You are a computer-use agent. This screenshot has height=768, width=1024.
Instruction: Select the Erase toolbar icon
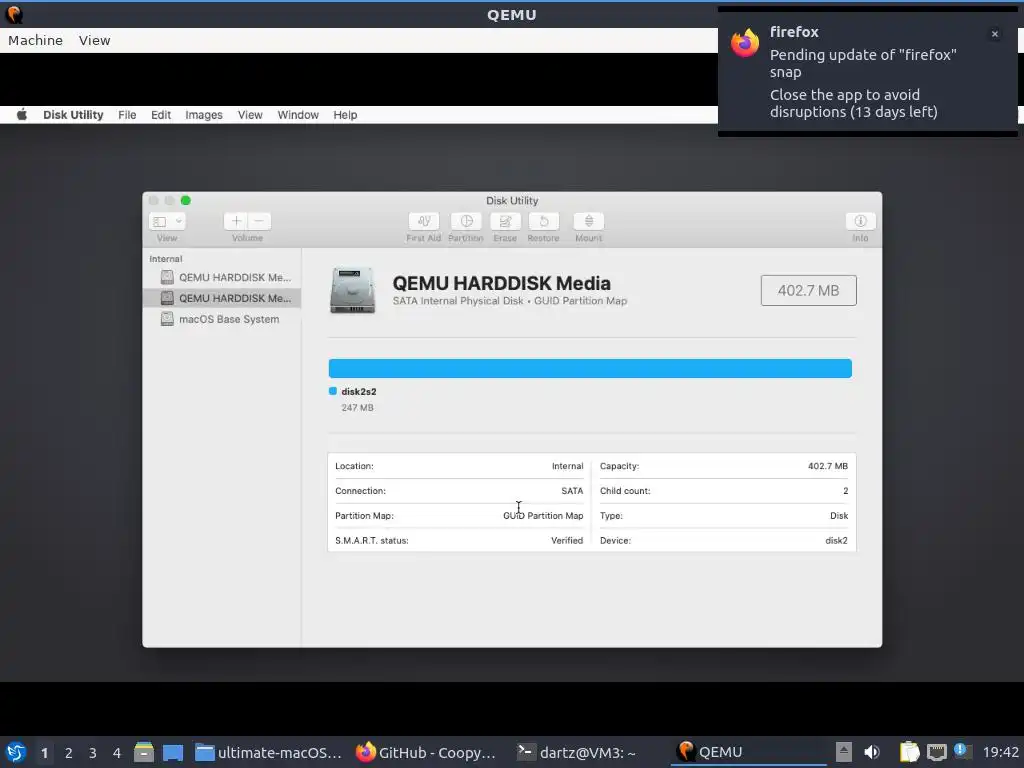coord(505,221)
